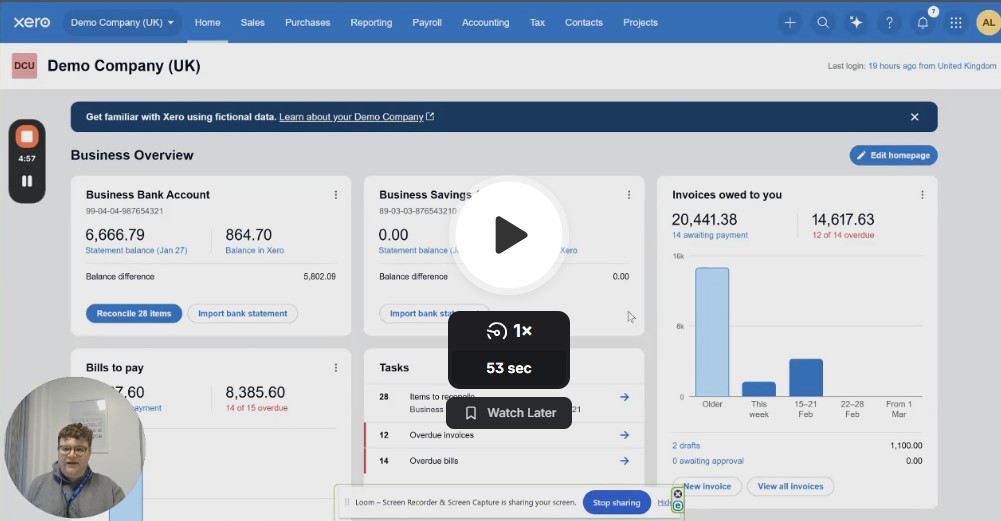Go to Overdue bills arrow
Image resolution: width=1001 pixels, height=521 pixels.
(624, 460)
